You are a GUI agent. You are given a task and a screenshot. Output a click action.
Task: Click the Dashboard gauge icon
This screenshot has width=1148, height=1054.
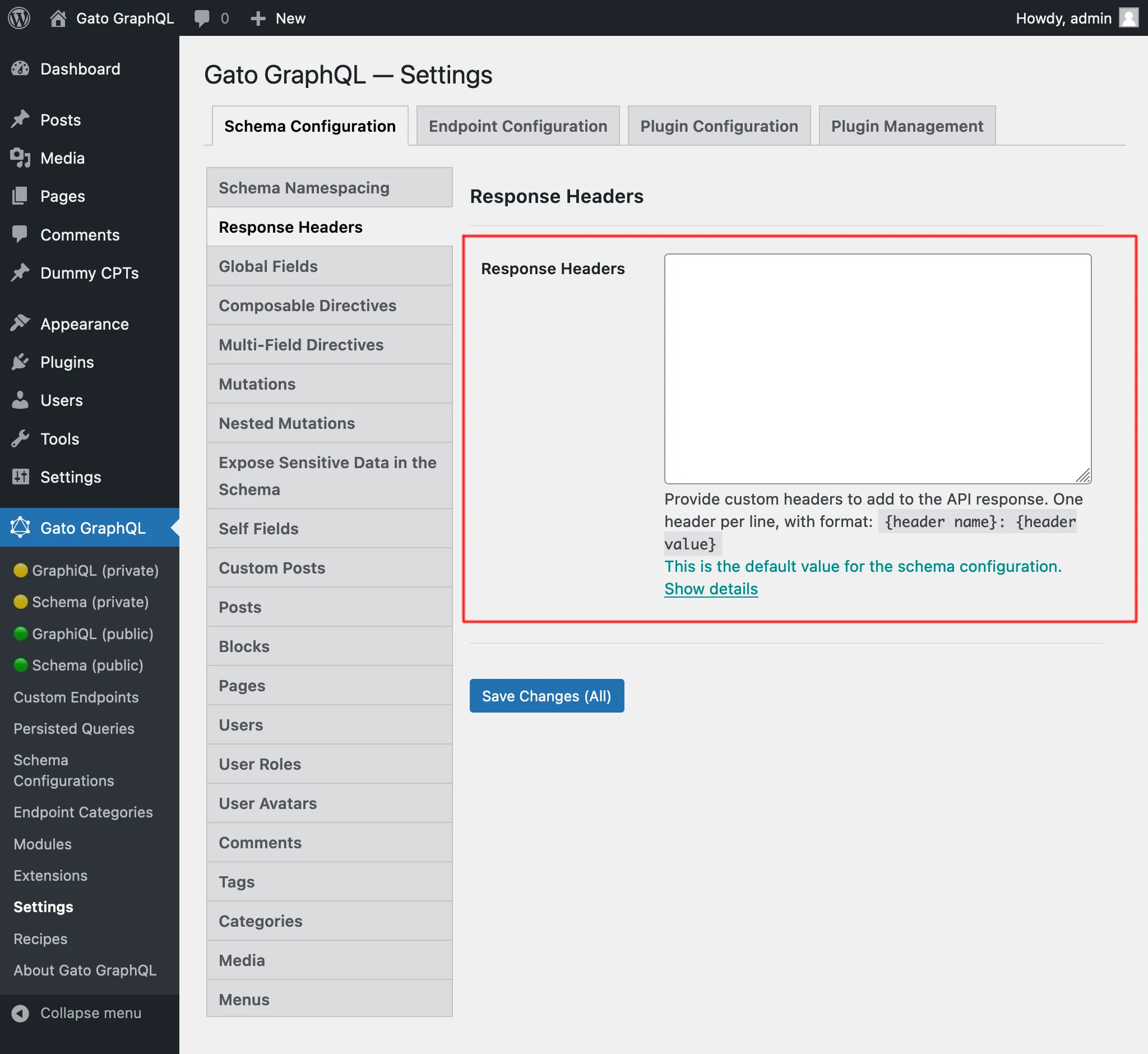tap(20, 69)
